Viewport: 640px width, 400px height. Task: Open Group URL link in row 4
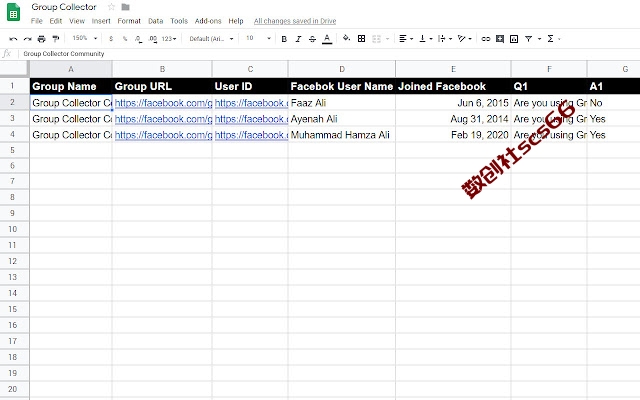(x=163, y=135)
